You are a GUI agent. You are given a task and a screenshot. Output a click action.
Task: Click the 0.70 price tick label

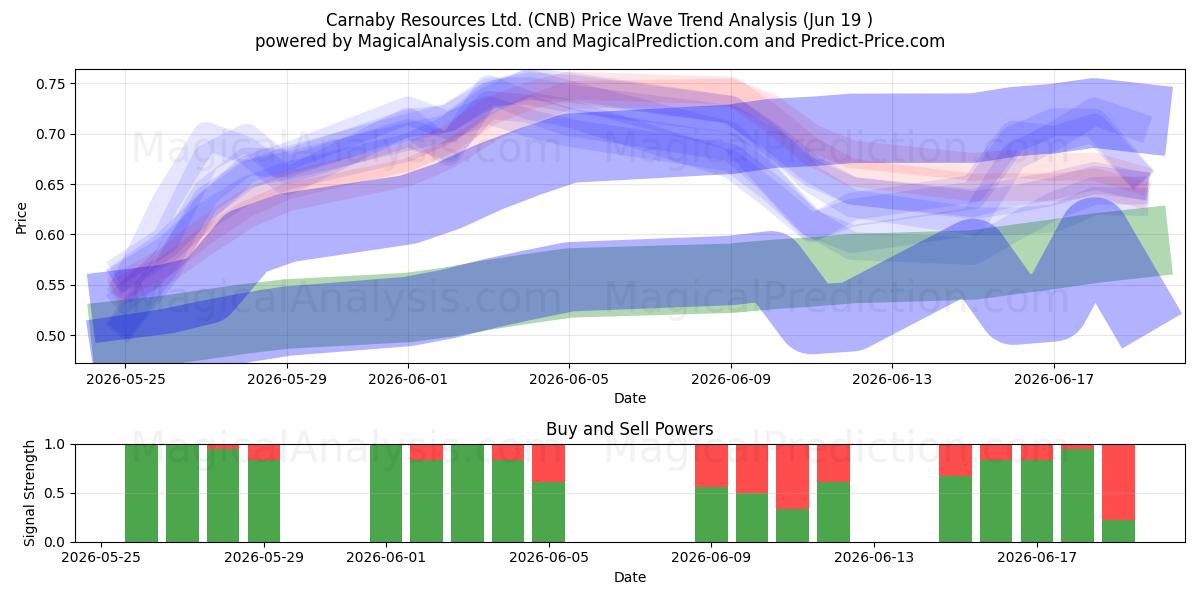(x=52, y=134)
